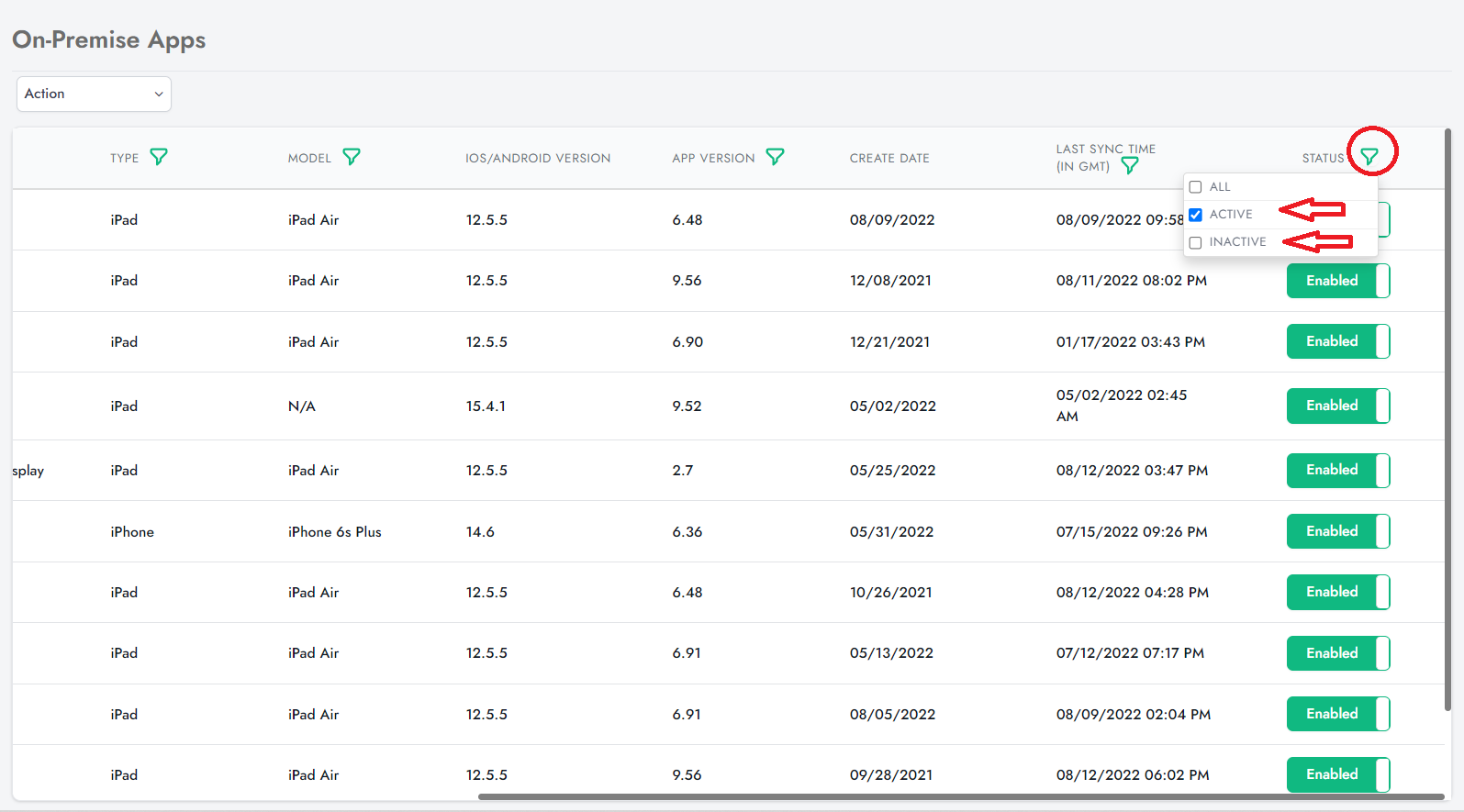The image size is (1464, 812).
Task: Check the INACTIVE status filter checkbox
Action: point(1195,243)
